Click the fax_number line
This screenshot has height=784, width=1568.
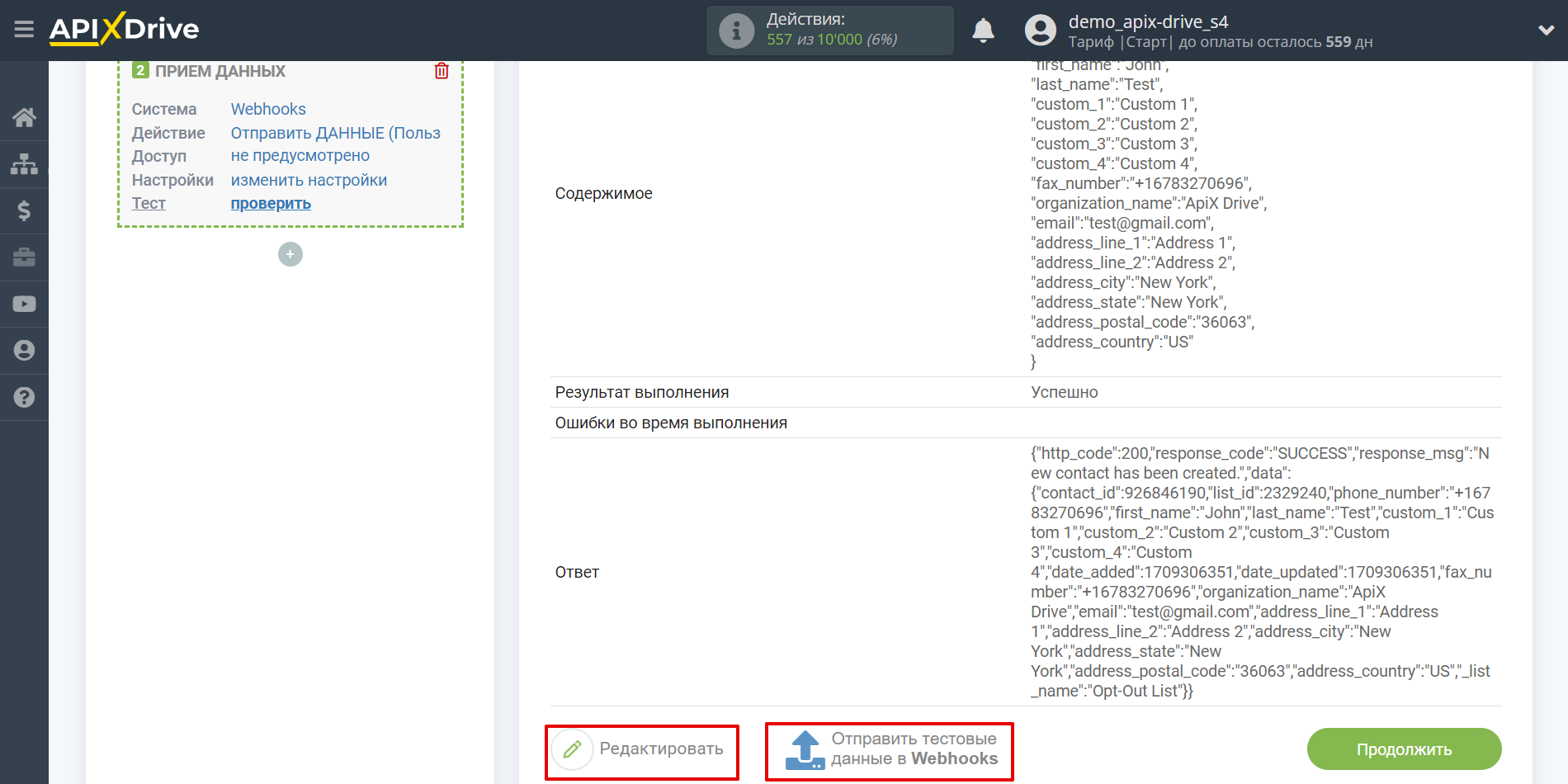[1141, 183]
